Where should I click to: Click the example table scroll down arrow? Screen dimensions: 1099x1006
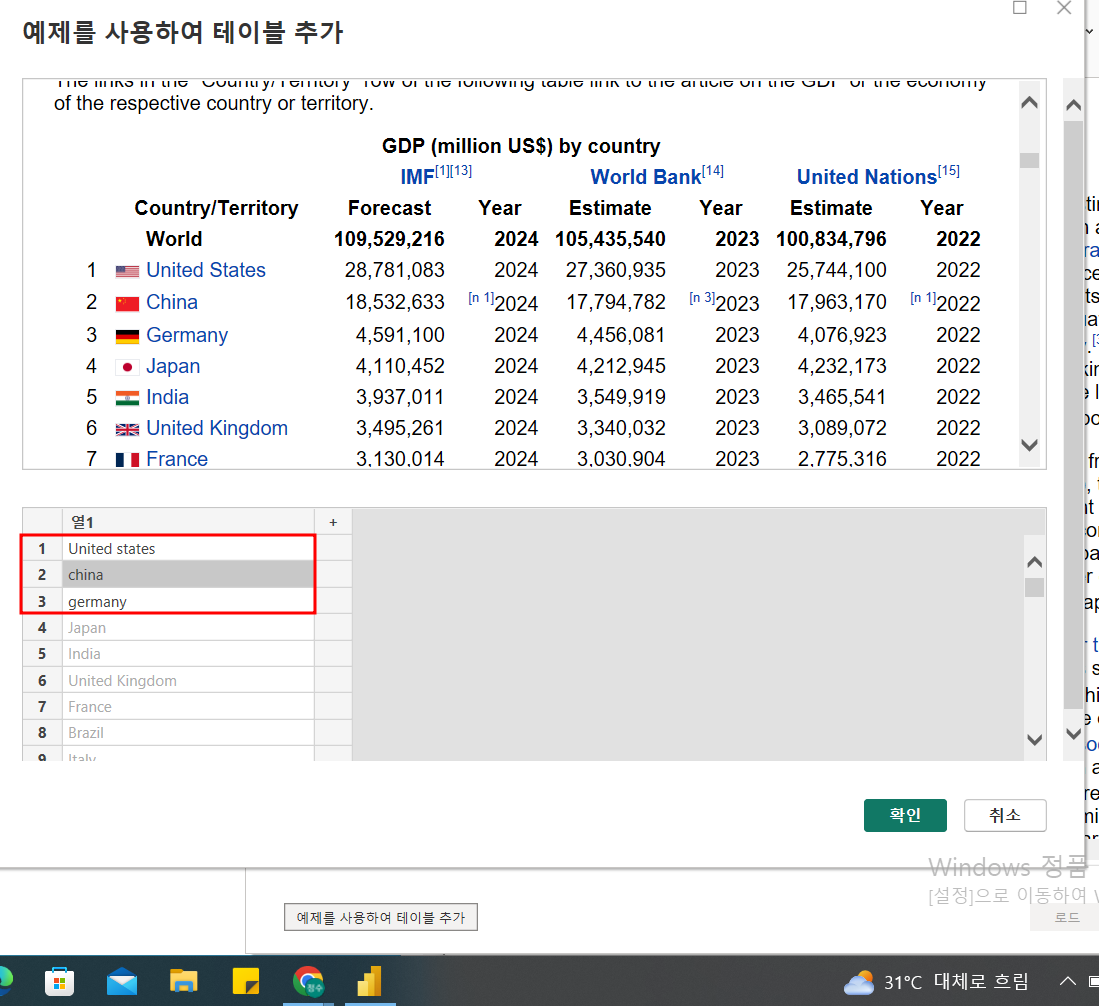coord(1034,739)
